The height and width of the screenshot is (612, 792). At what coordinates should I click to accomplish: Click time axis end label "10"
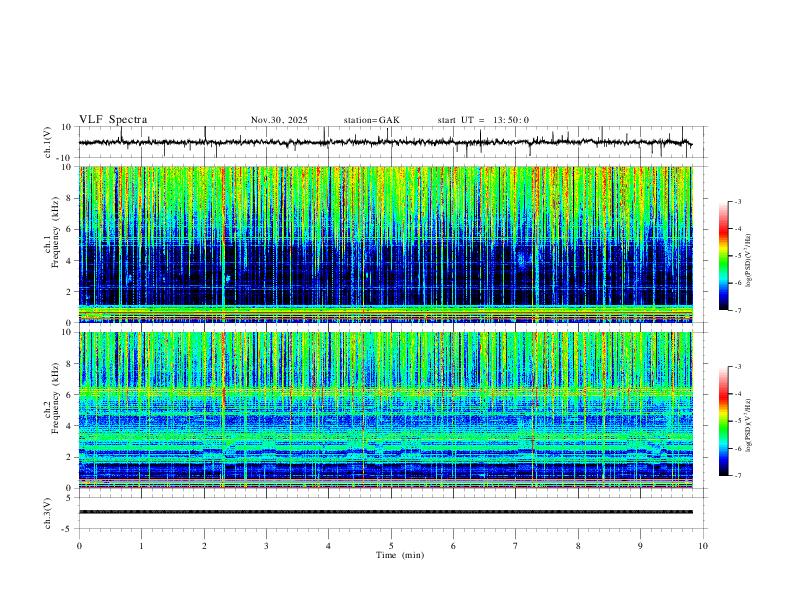click(703, 546)
